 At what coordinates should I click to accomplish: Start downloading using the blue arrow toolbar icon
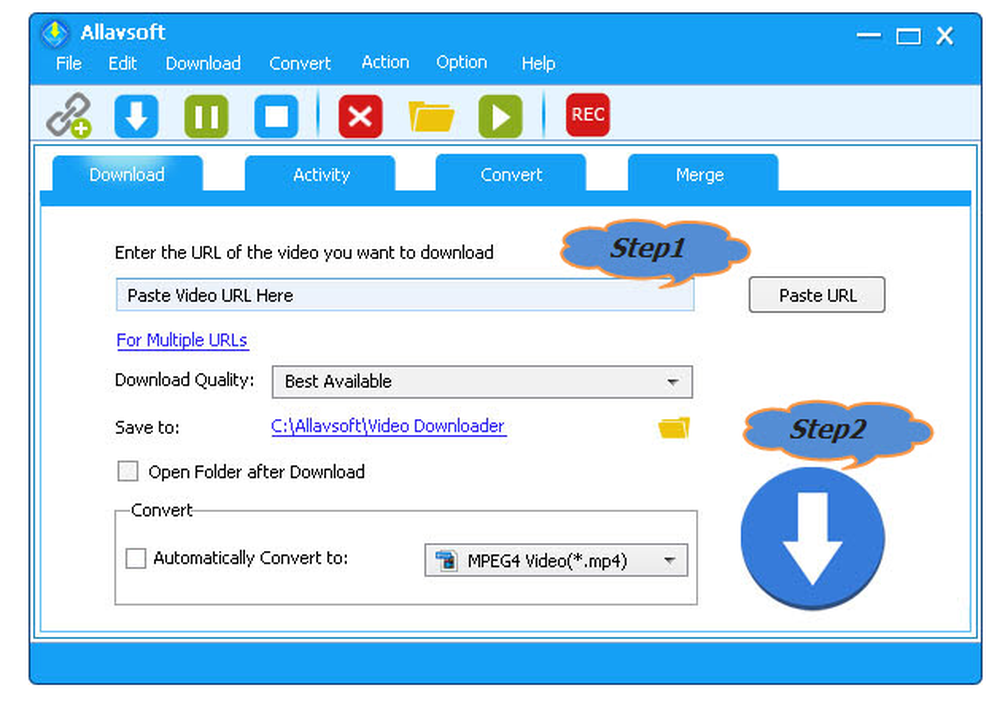click(136, 115)
